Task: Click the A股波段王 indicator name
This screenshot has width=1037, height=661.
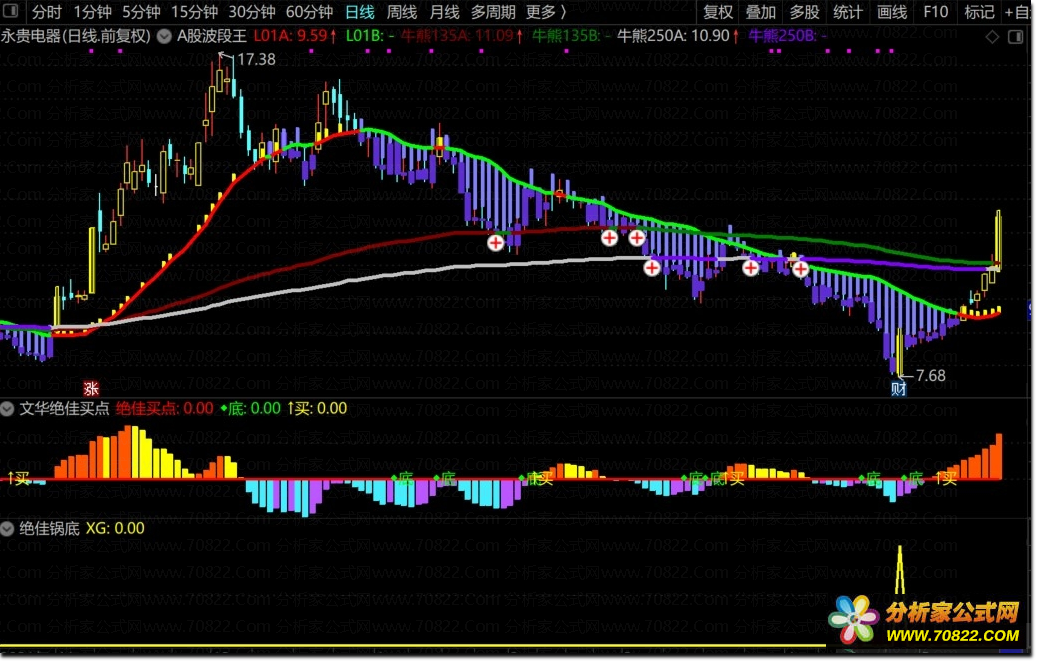Action: tap(212, 36)
